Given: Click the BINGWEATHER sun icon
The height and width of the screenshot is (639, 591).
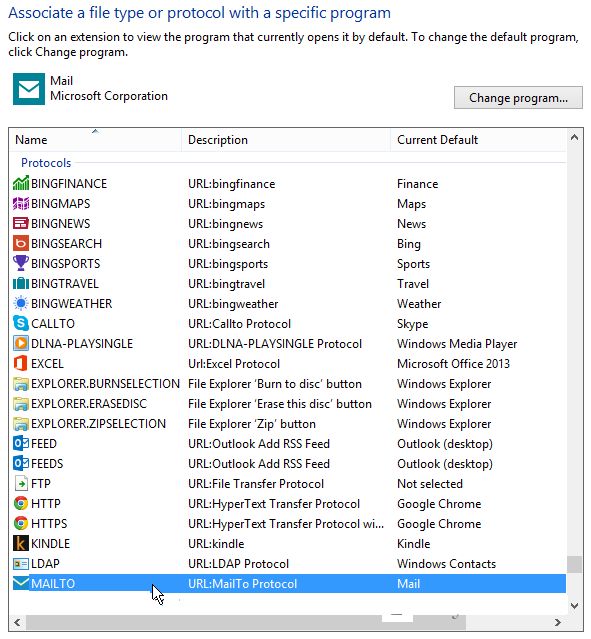Looking at the screenshot, I should click(21, 303).
